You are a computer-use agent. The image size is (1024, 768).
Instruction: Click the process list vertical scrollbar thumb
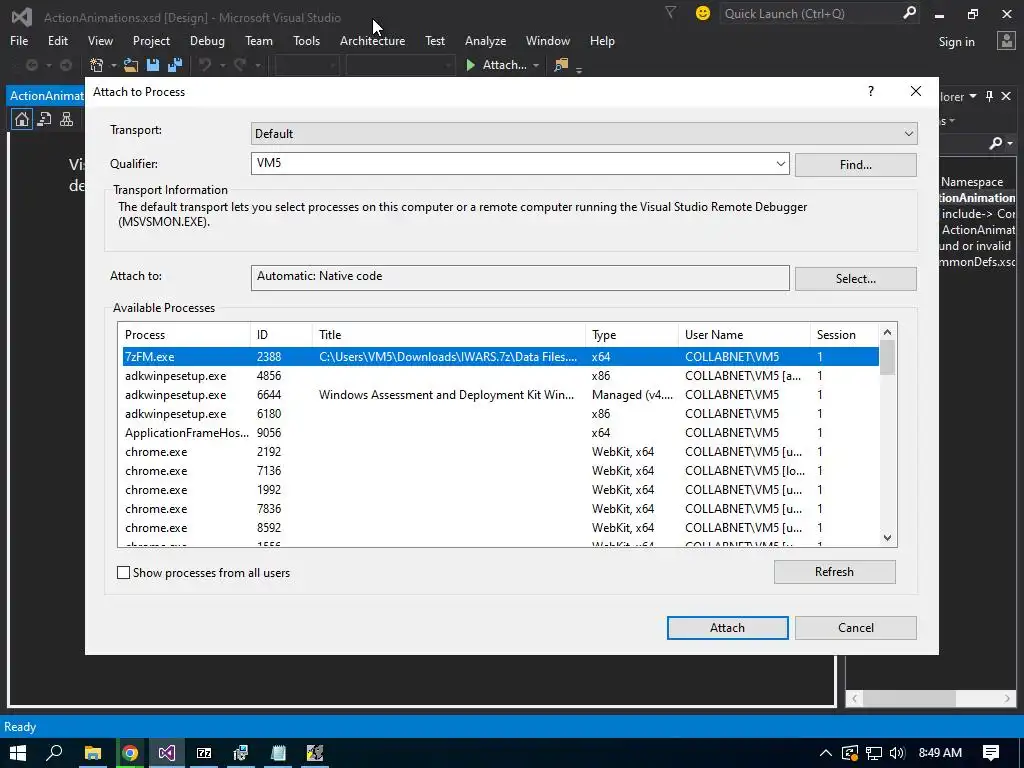(x=887, y=359)
